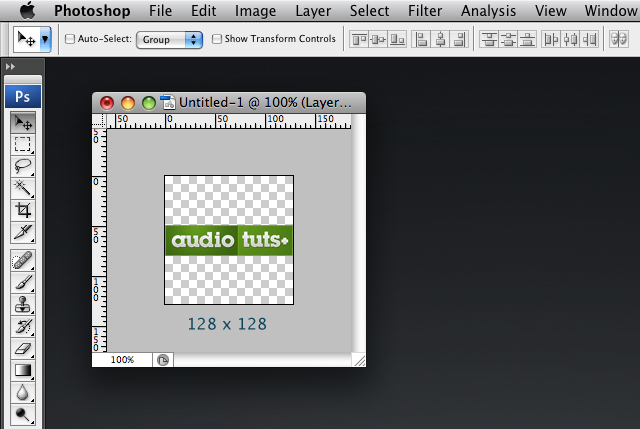
Task: Toggle Show Transform Controls checkbox
Action: click(217, 39)
